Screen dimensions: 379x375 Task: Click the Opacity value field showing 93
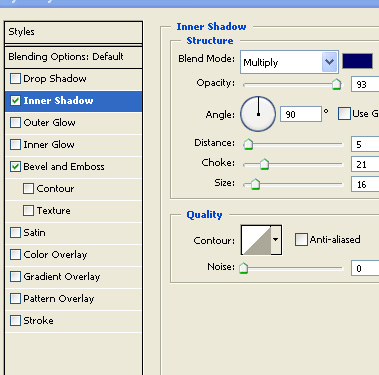365,84
